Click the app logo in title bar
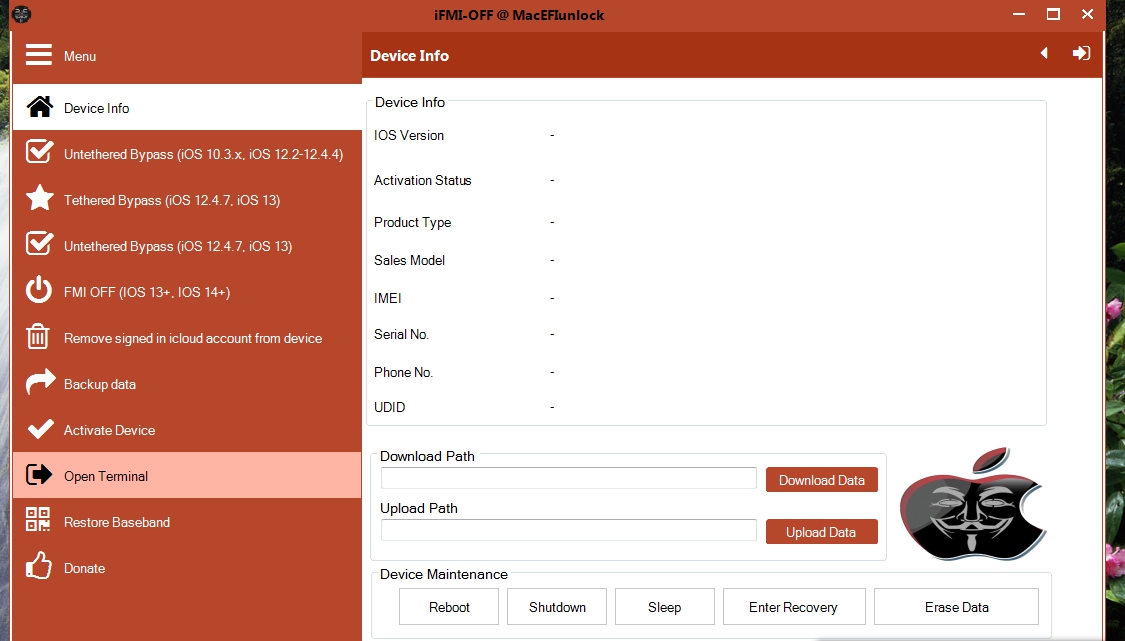This screenshot has height=641, width=1125. (22, 14)
